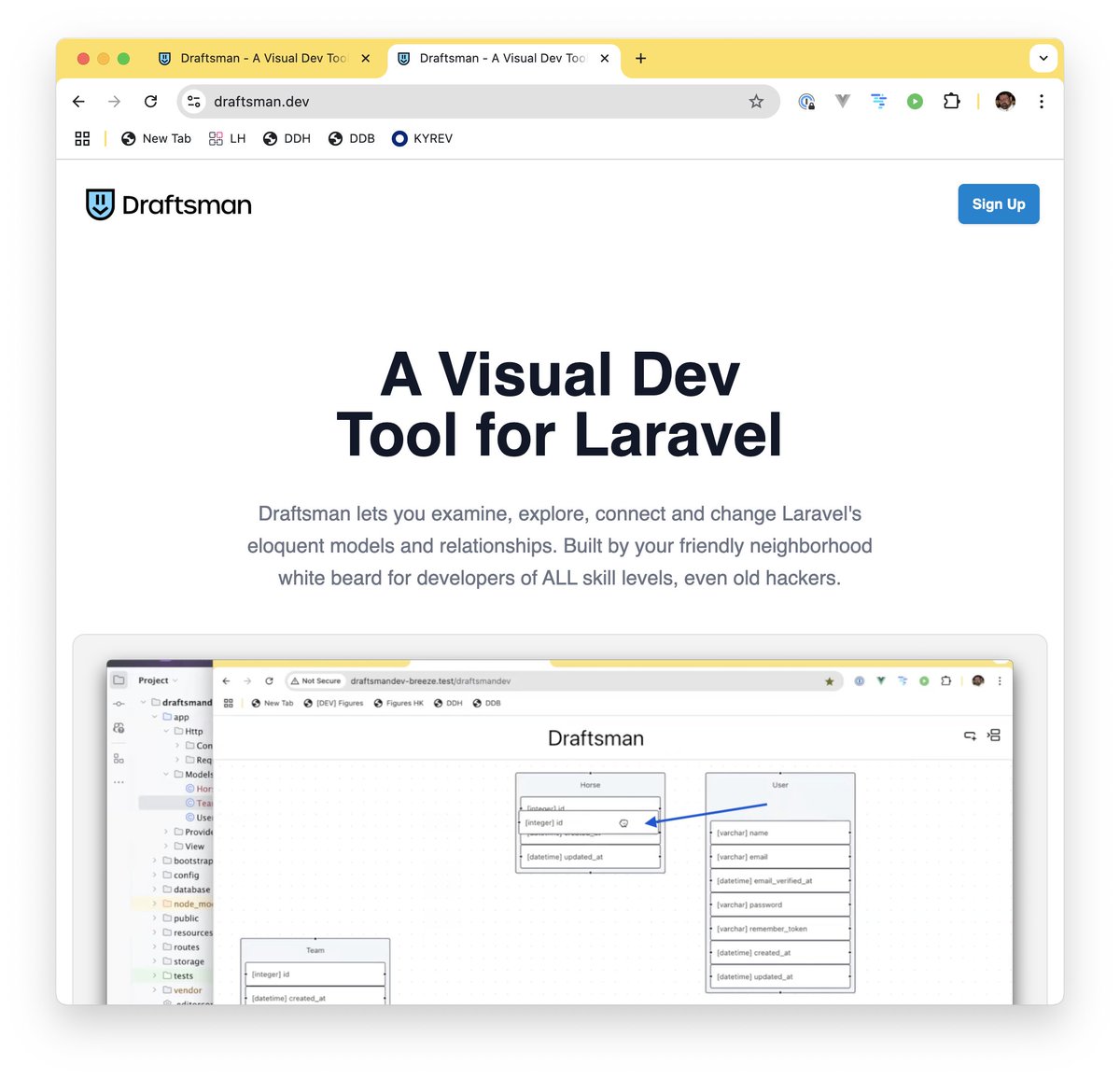Open the LH bookmark
Viewport: 1120px width, 1079px height.
[227, 138]
